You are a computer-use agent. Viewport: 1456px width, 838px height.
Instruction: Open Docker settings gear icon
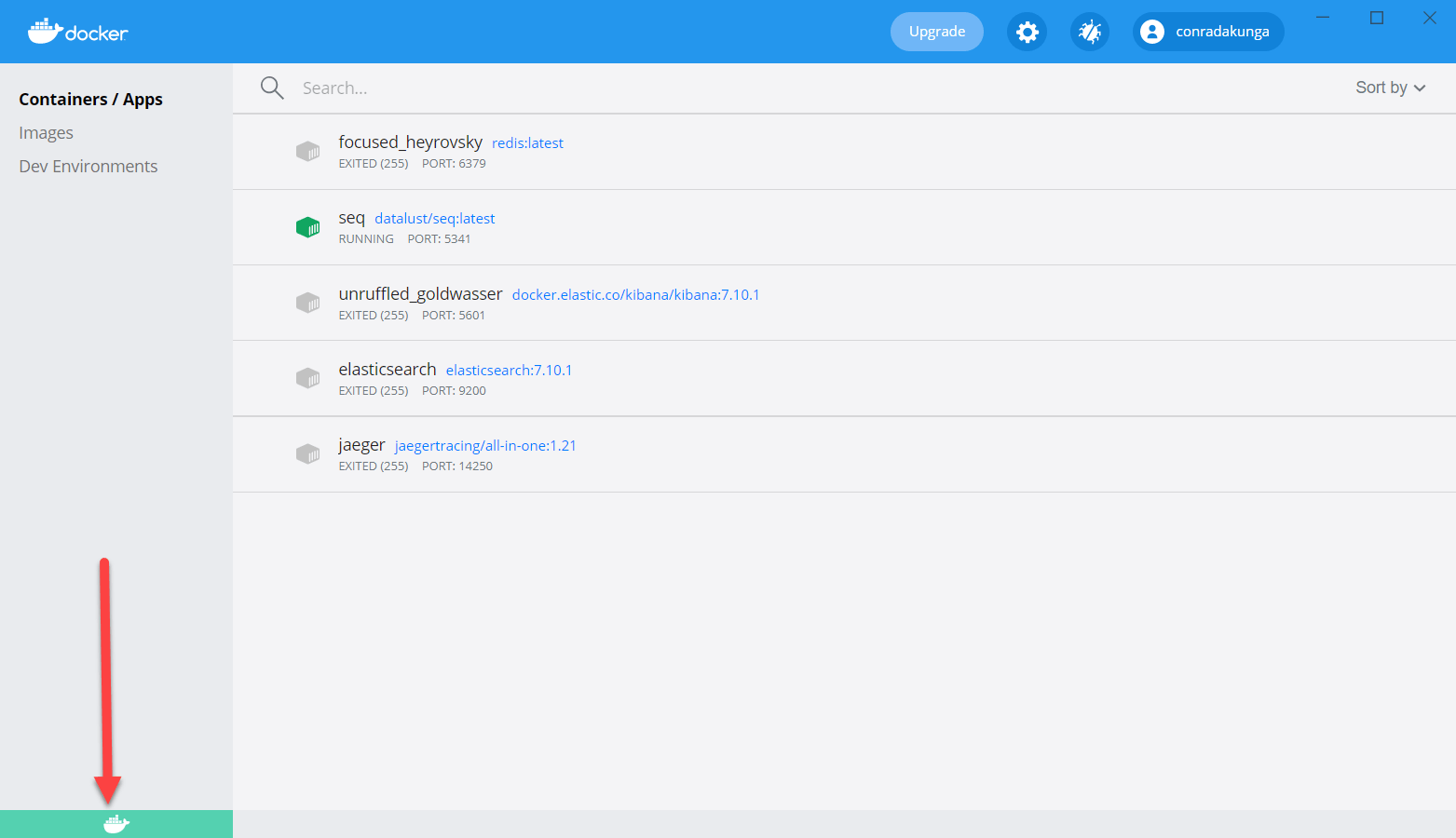click(1027, 33)
